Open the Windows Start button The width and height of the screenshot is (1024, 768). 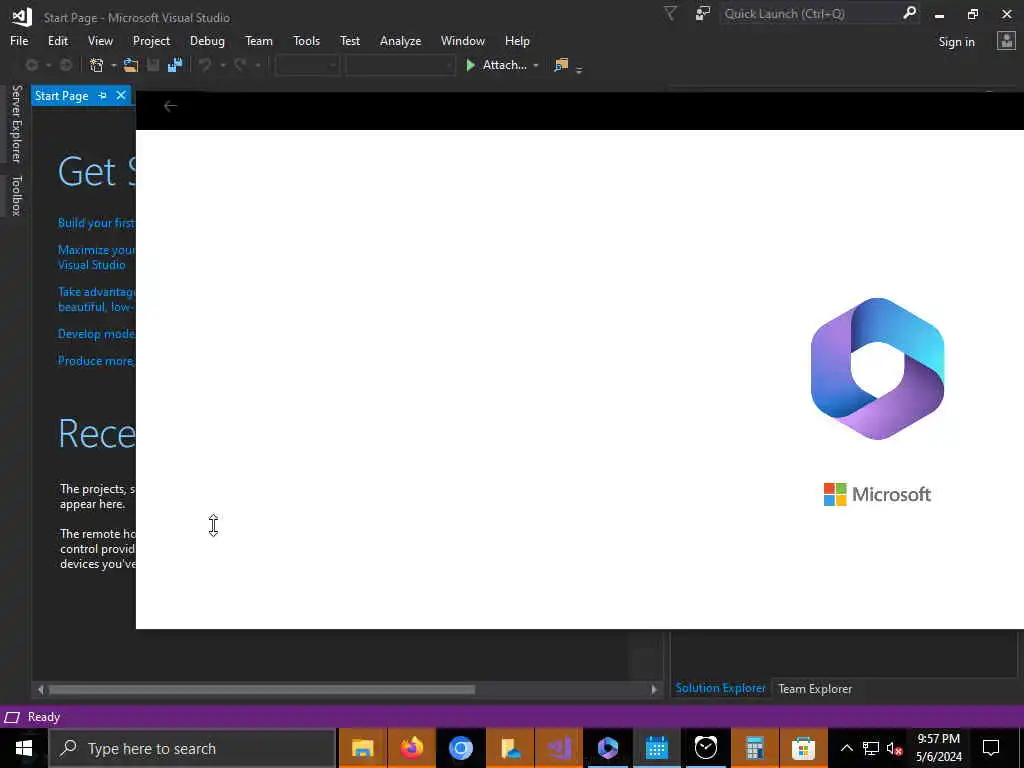tap(24, 748)
